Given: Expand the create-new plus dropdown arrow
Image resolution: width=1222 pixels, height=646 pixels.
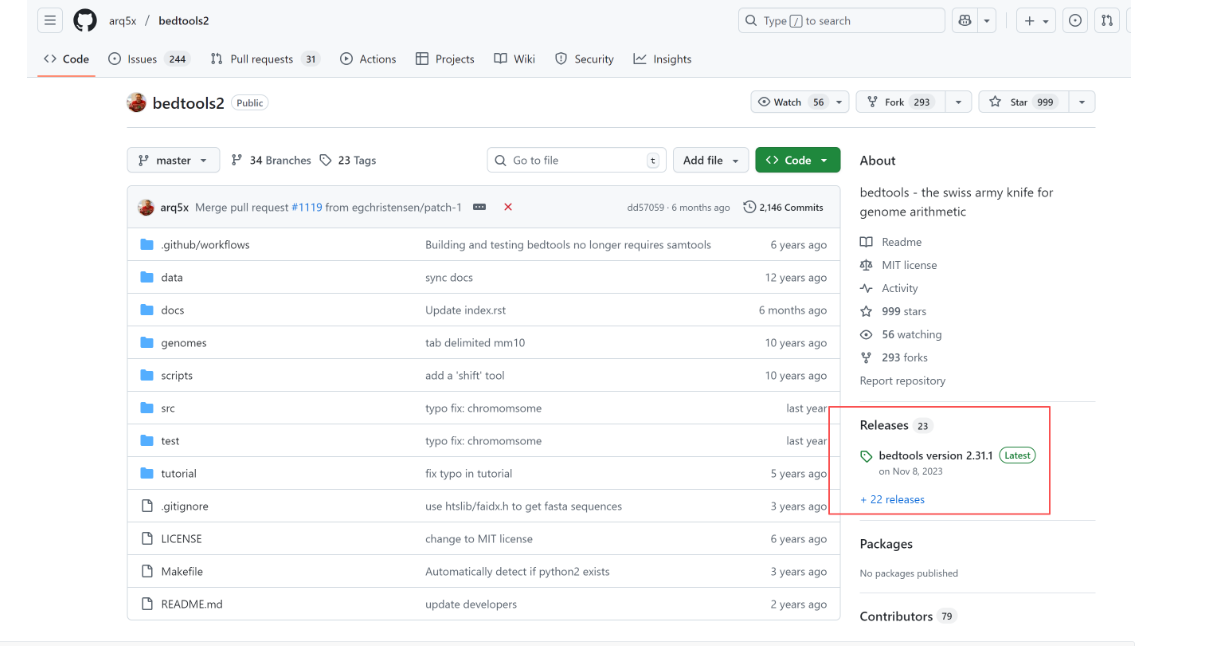Looking at the screenshot, I should [1047, 21].
